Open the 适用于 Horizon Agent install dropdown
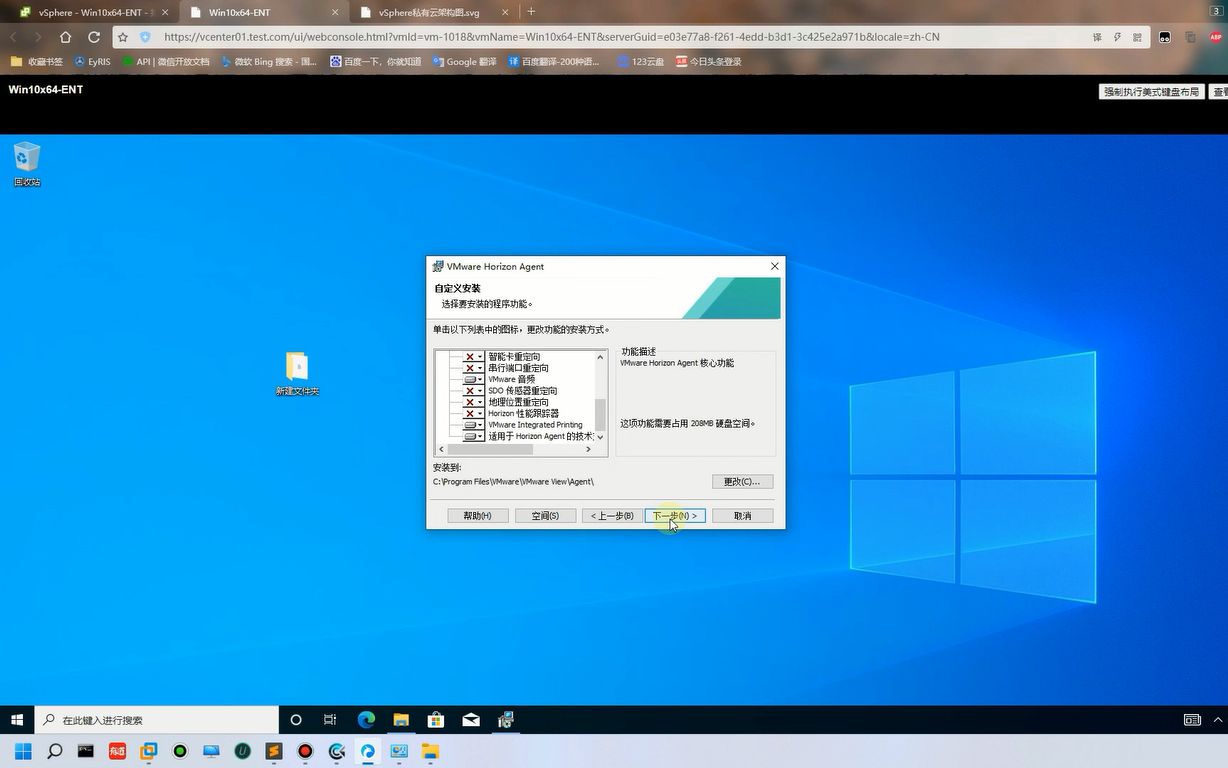The image size is (1228, 768). pos(473,436)
